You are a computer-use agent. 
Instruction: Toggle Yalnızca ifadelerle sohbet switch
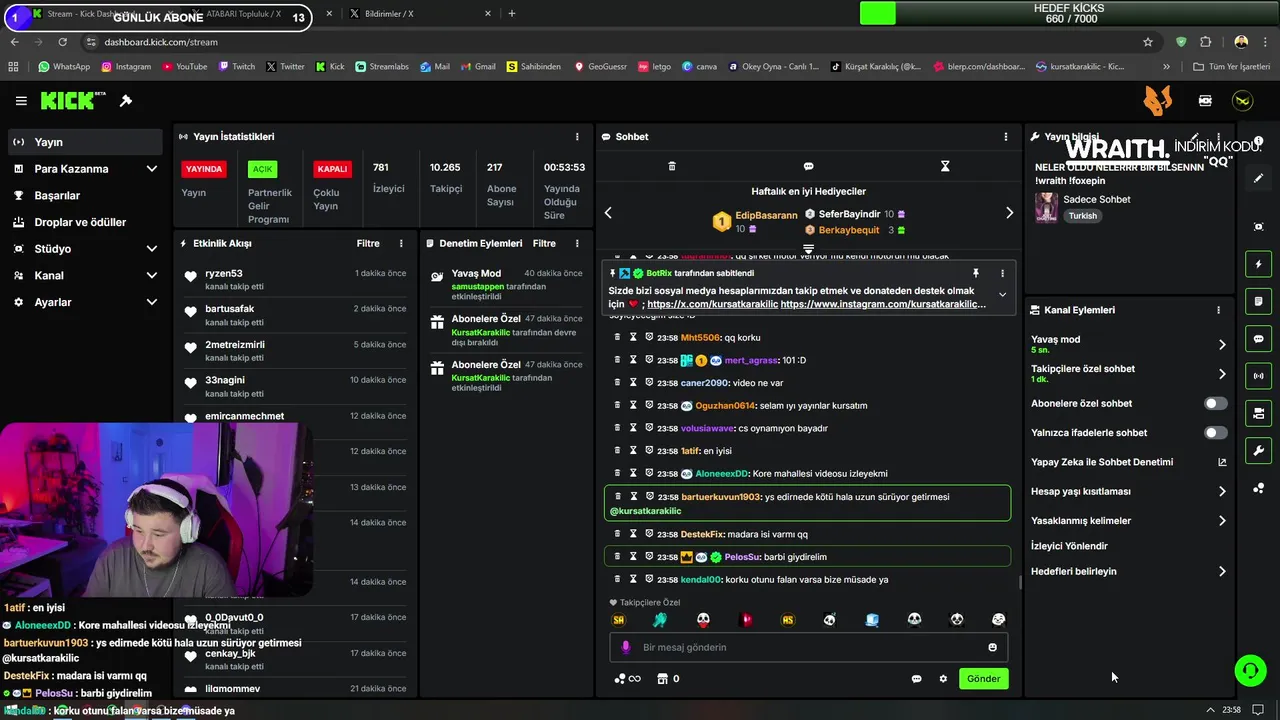[x=1215, y=433]
